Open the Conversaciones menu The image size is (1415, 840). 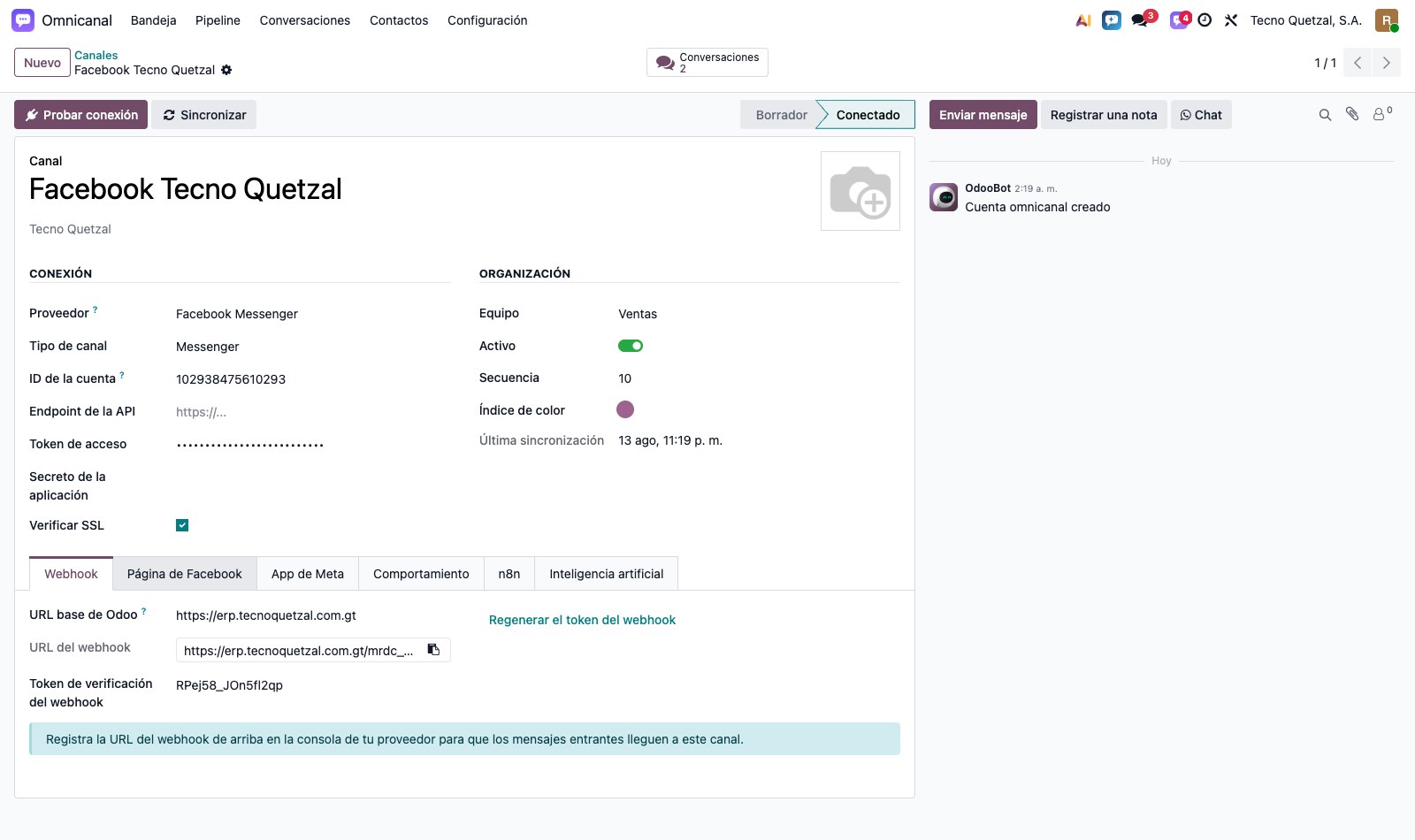tap(305, 20)
